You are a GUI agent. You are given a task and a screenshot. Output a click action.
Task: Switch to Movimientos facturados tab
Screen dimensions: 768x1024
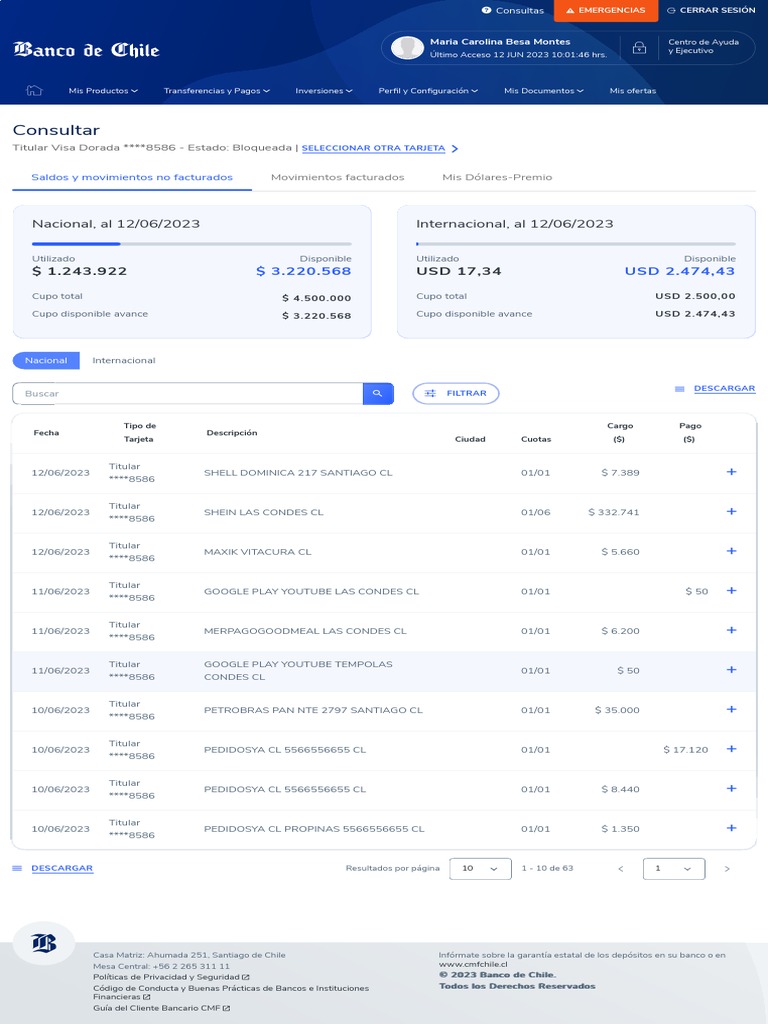[338, 177]
